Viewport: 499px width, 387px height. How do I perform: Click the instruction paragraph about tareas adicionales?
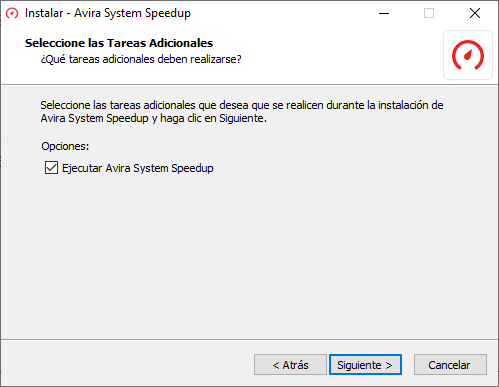[x=242, y=112]
